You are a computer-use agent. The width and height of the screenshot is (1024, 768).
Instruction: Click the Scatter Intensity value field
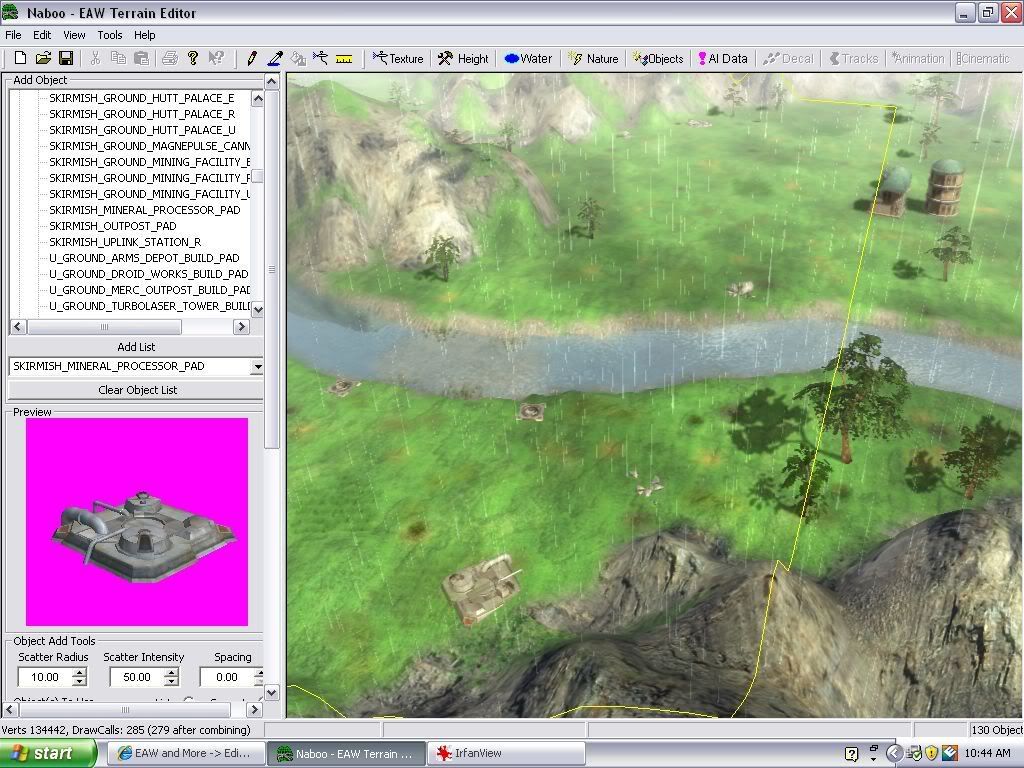(x=136, y=677)
